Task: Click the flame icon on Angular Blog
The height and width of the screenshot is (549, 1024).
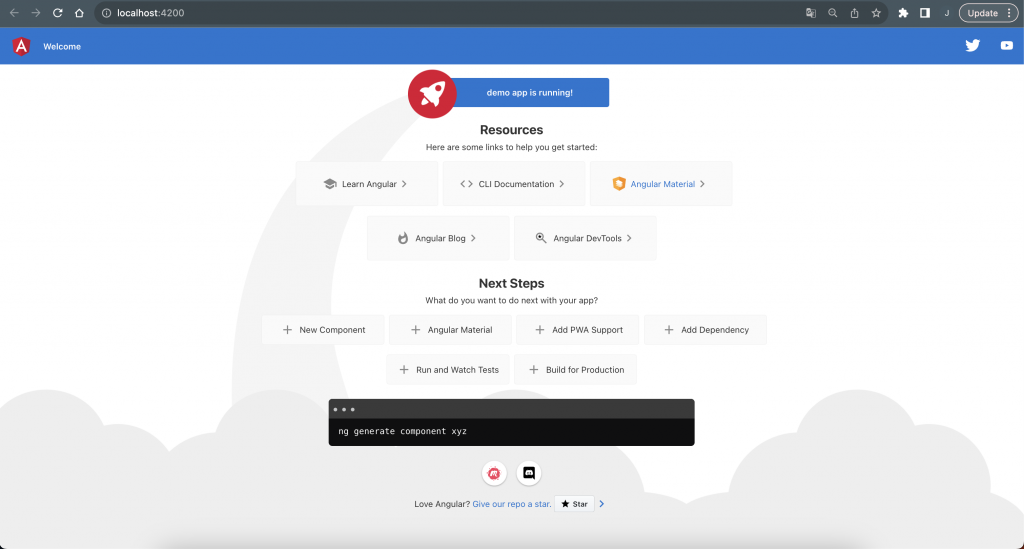Action: 403,238
